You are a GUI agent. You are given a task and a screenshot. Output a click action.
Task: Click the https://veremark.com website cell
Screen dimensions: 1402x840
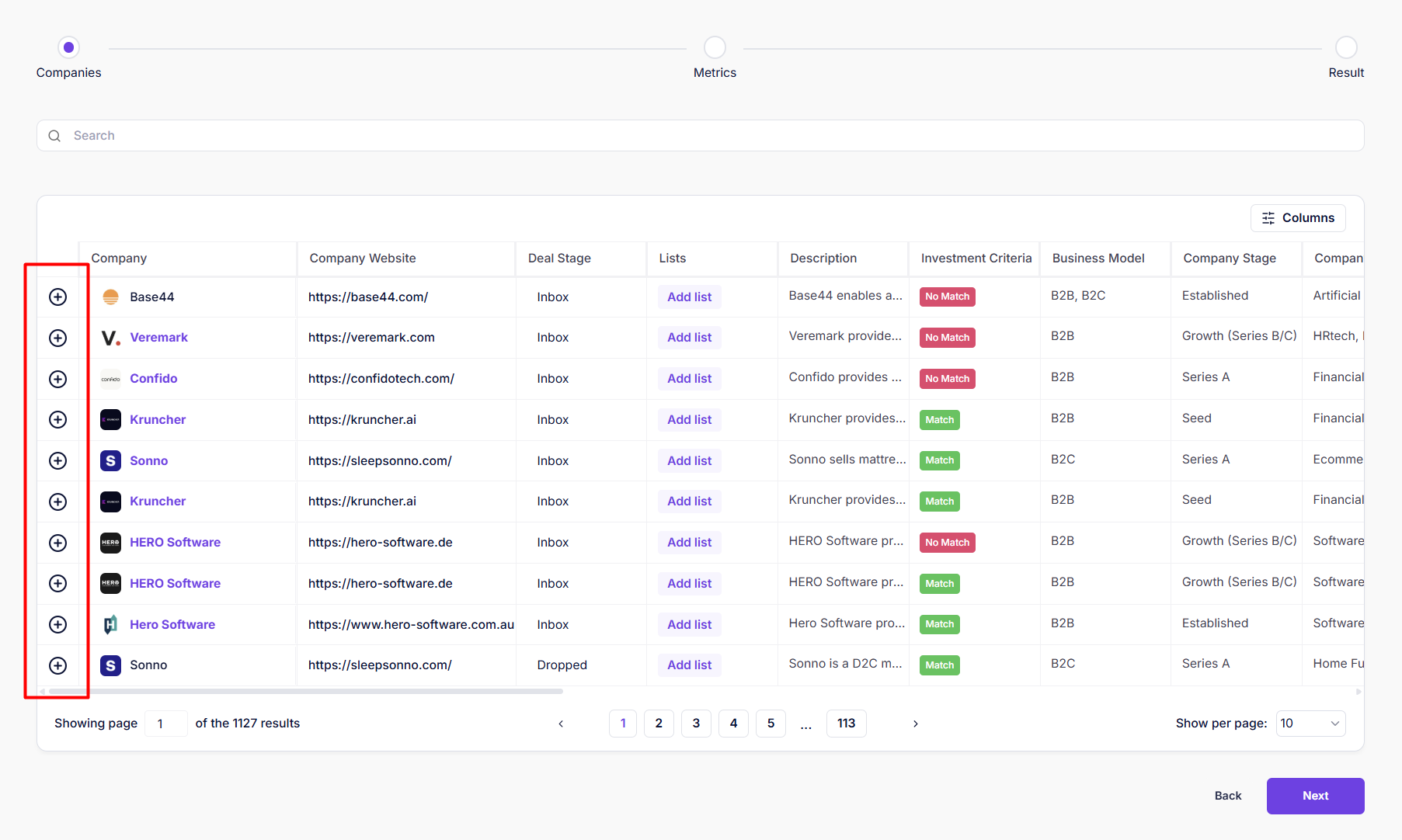tap(371, 338)
